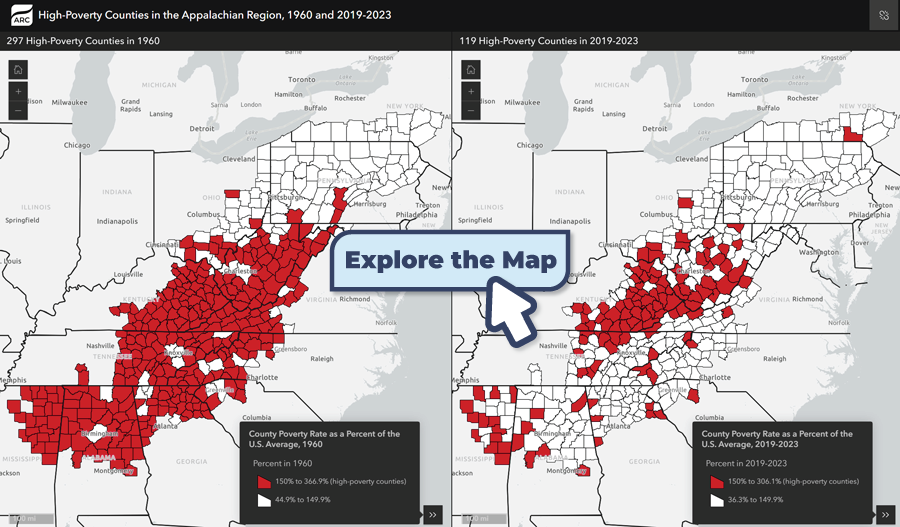Click the page title about Appalachian Region poverty
This screenshot has height=527, width=900.
click(x=215, y=15)
